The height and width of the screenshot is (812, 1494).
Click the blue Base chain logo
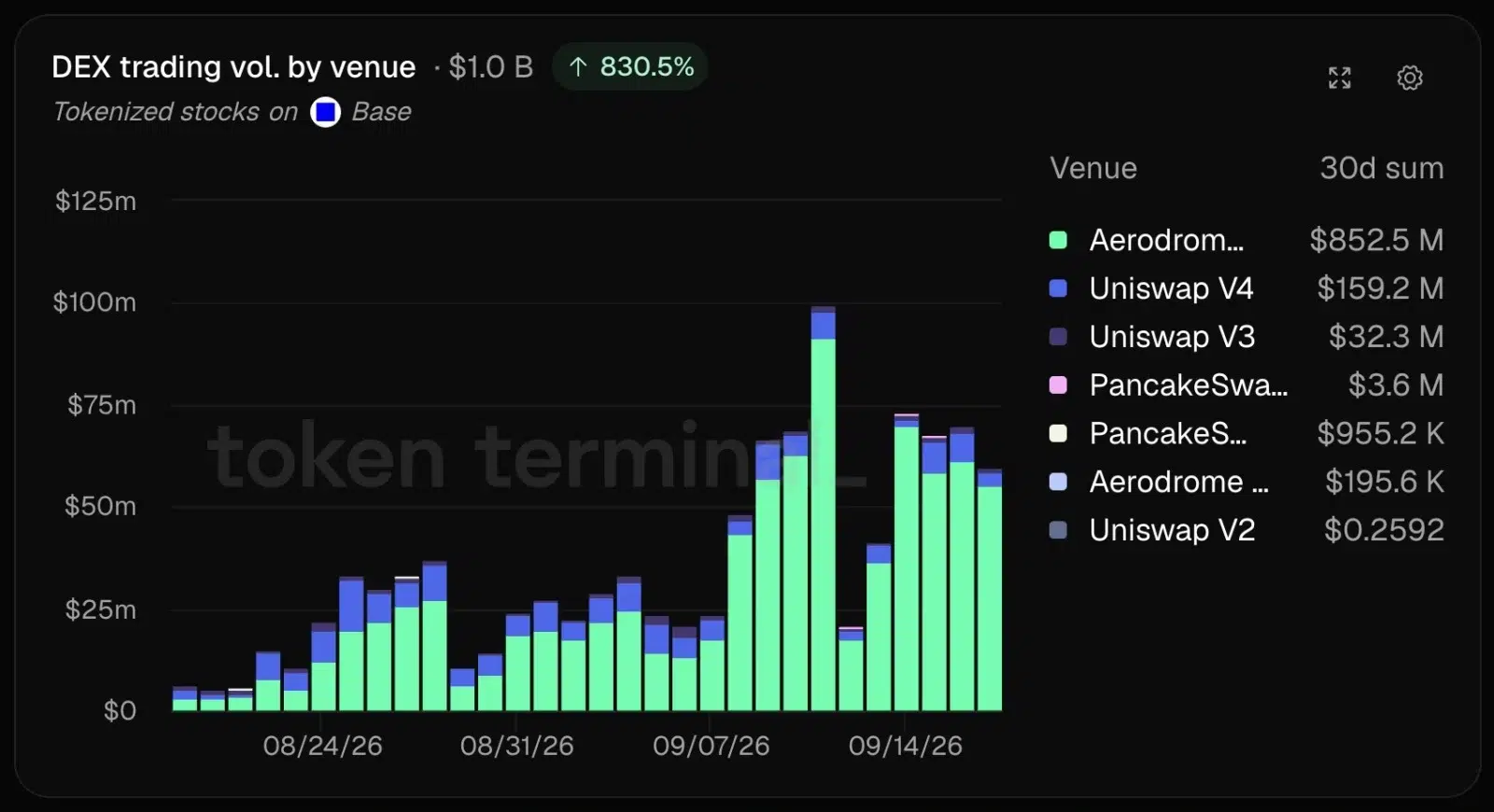point(326,112)
